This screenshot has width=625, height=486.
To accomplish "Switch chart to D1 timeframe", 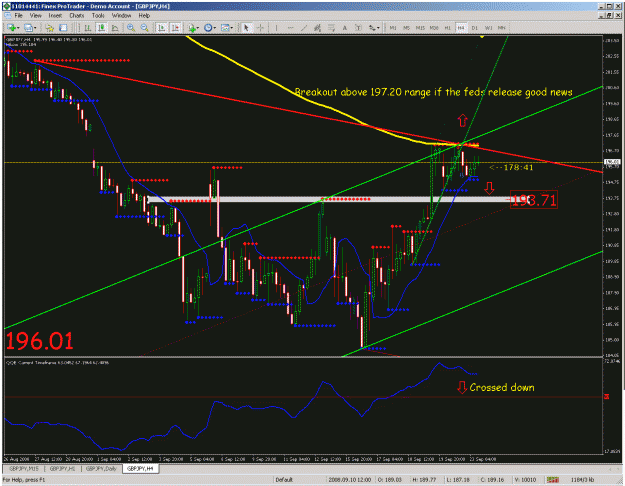I will pyautogui.click(x=475, y=28).
